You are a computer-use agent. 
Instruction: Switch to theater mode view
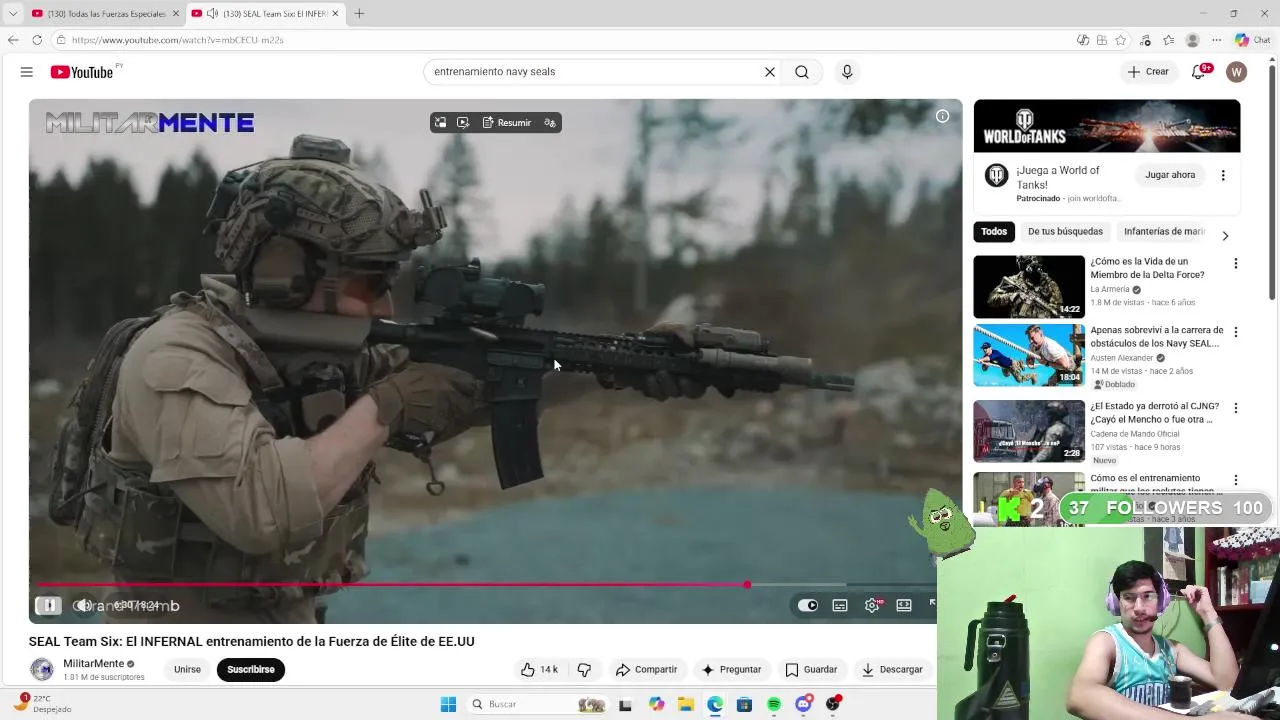904,605
